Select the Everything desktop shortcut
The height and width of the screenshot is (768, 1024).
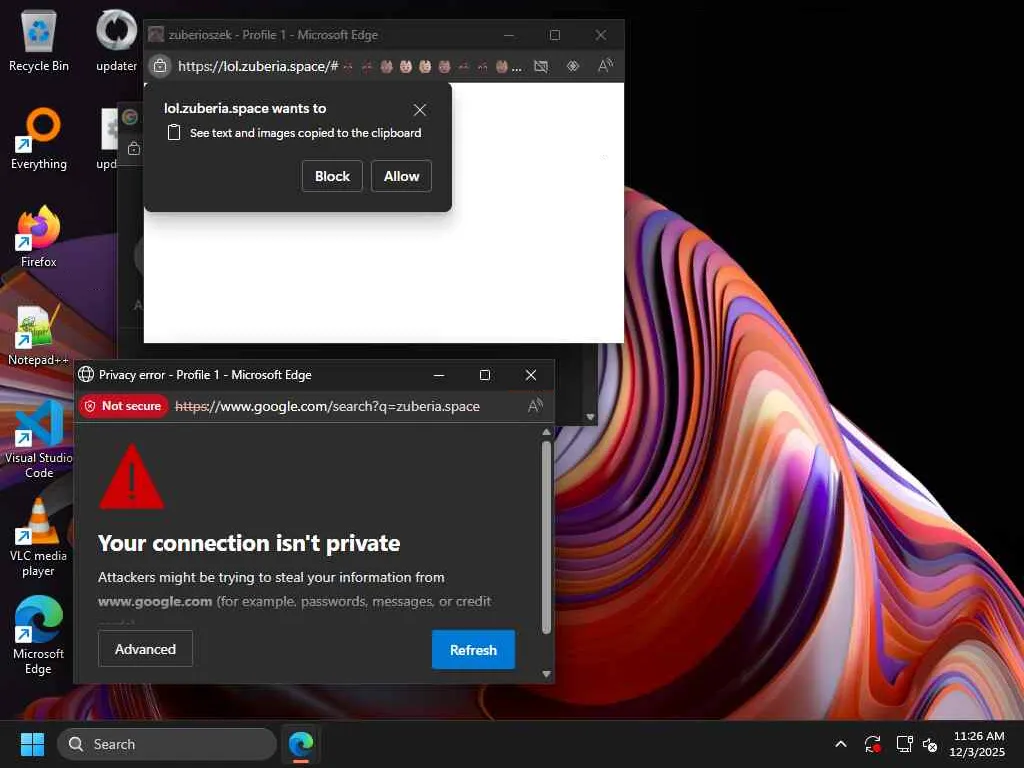click(x=39, y=138)
